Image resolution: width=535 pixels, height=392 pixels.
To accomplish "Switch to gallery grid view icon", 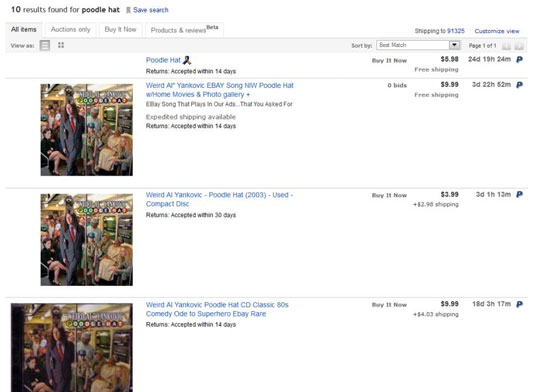I will [x=61, y=45].
